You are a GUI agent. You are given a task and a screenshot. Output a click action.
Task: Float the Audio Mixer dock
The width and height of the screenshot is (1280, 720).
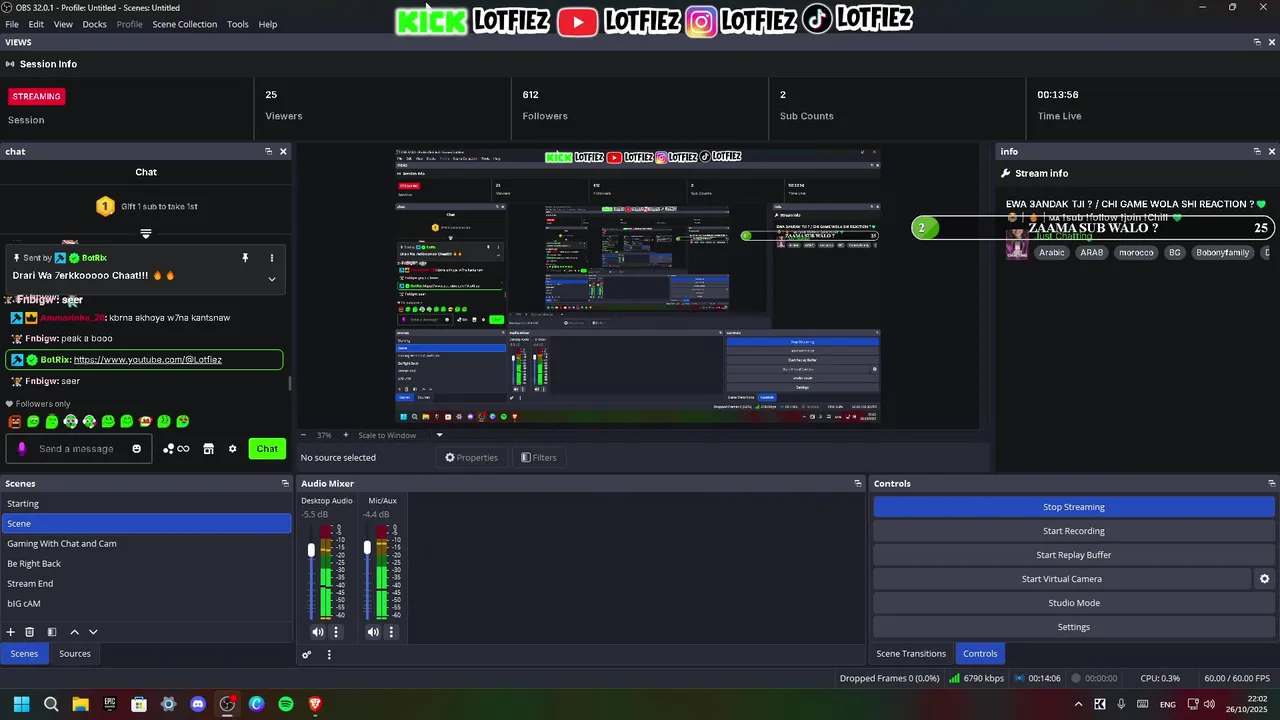click(x=857, y=483)
